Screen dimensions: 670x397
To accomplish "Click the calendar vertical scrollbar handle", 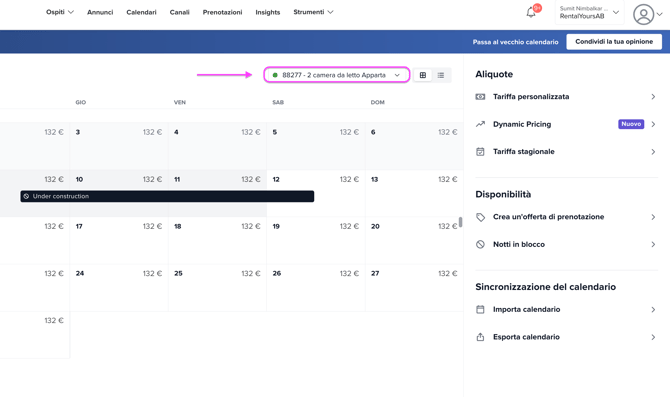I will coord(461,222).
